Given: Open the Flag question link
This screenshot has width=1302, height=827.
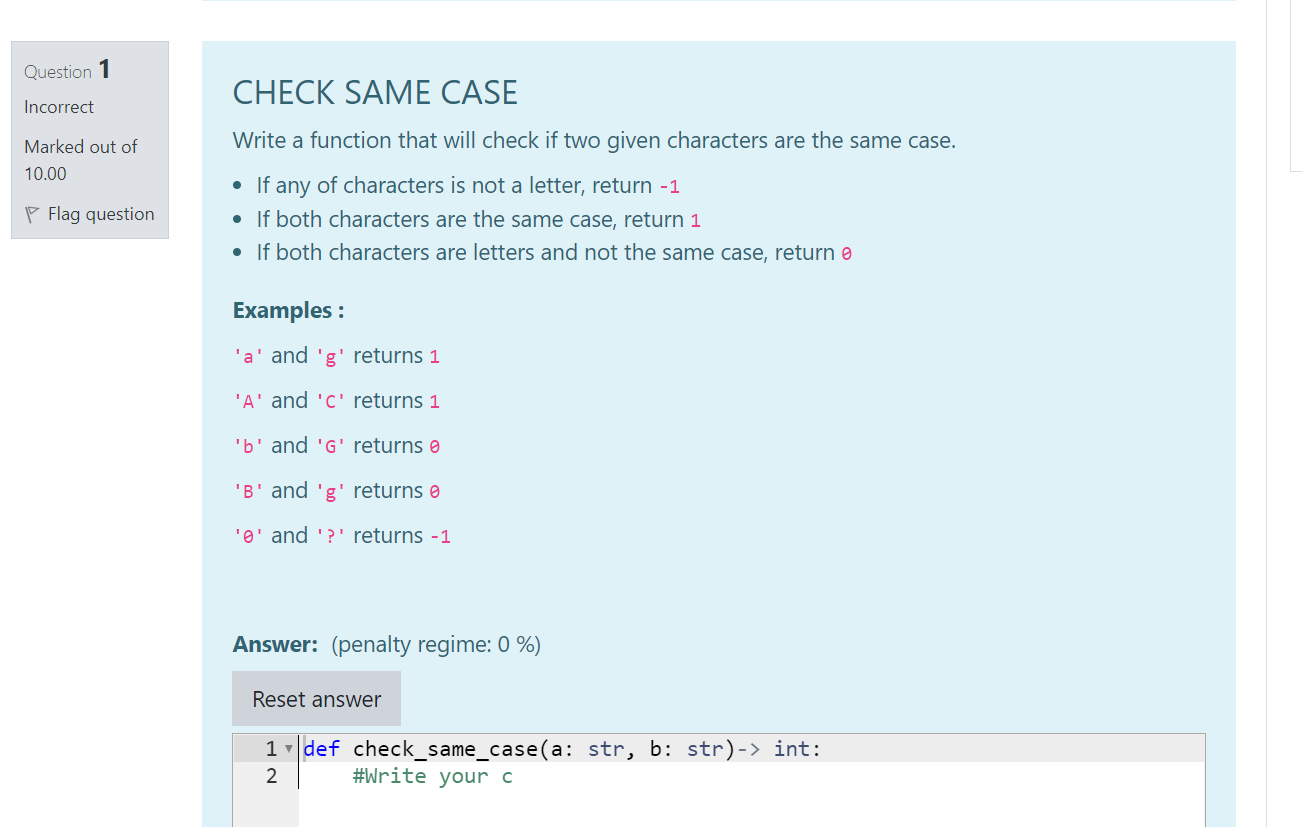Looking at the screenshot, I should point(100,213).
